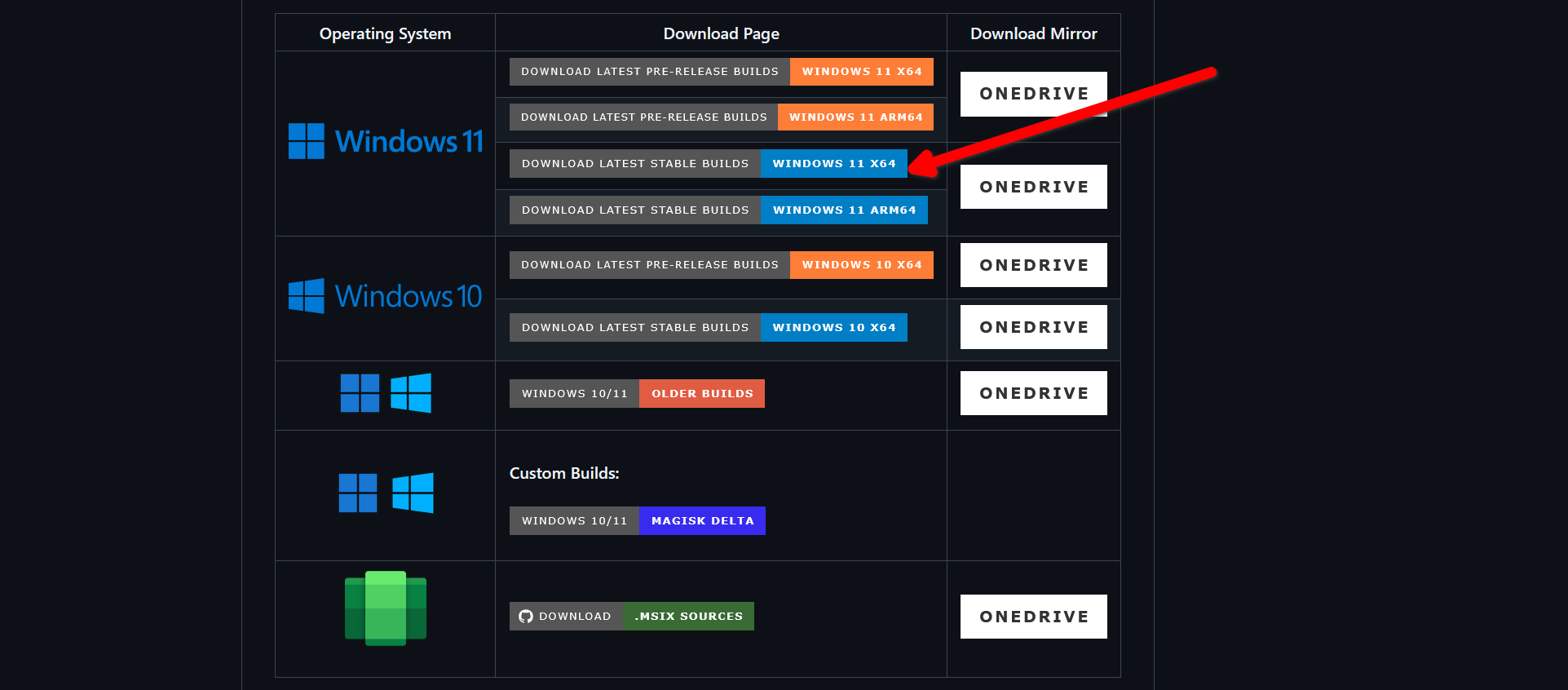This screenshot has height=690, width=1568.
Task: Click the Download Page column header
Action: [722, 33]
